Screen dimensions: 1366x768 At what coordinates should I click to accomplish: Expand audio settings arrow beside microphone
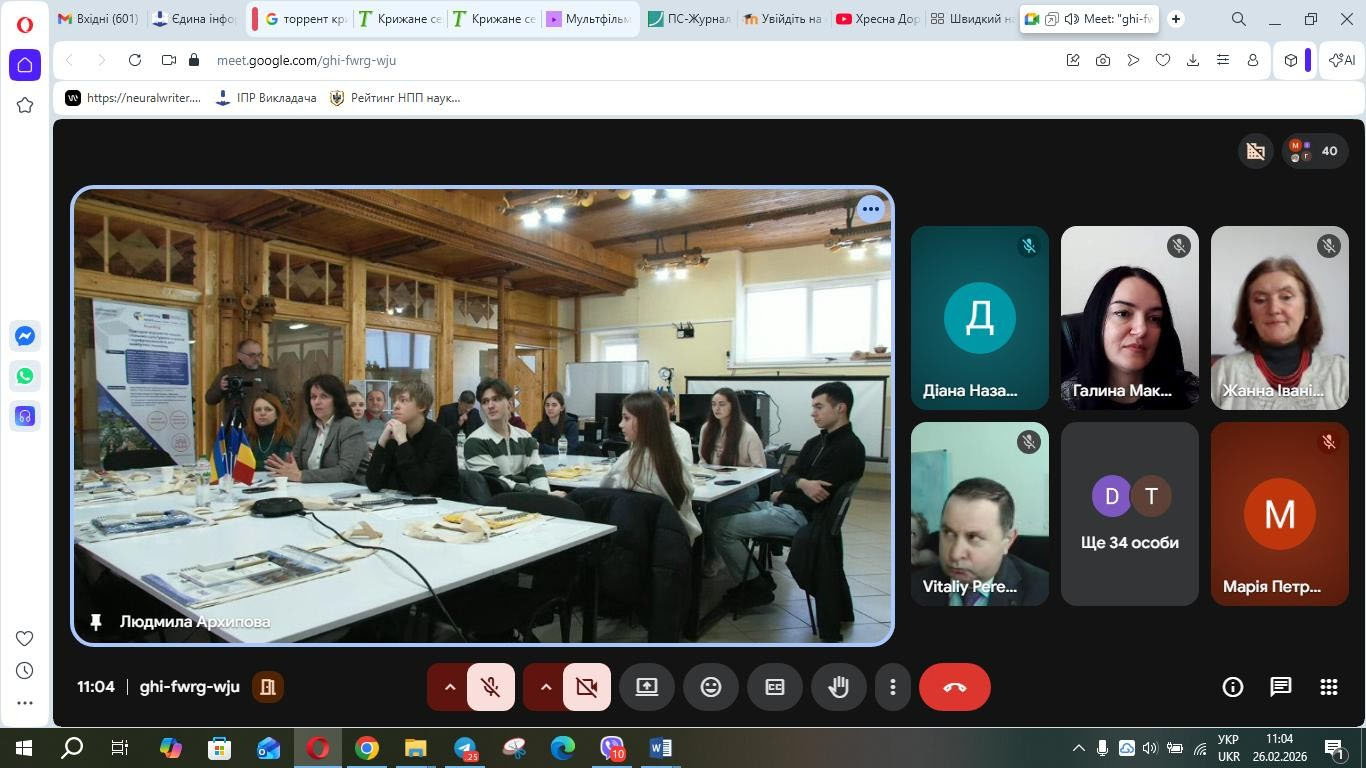click(x=450, y=687)
